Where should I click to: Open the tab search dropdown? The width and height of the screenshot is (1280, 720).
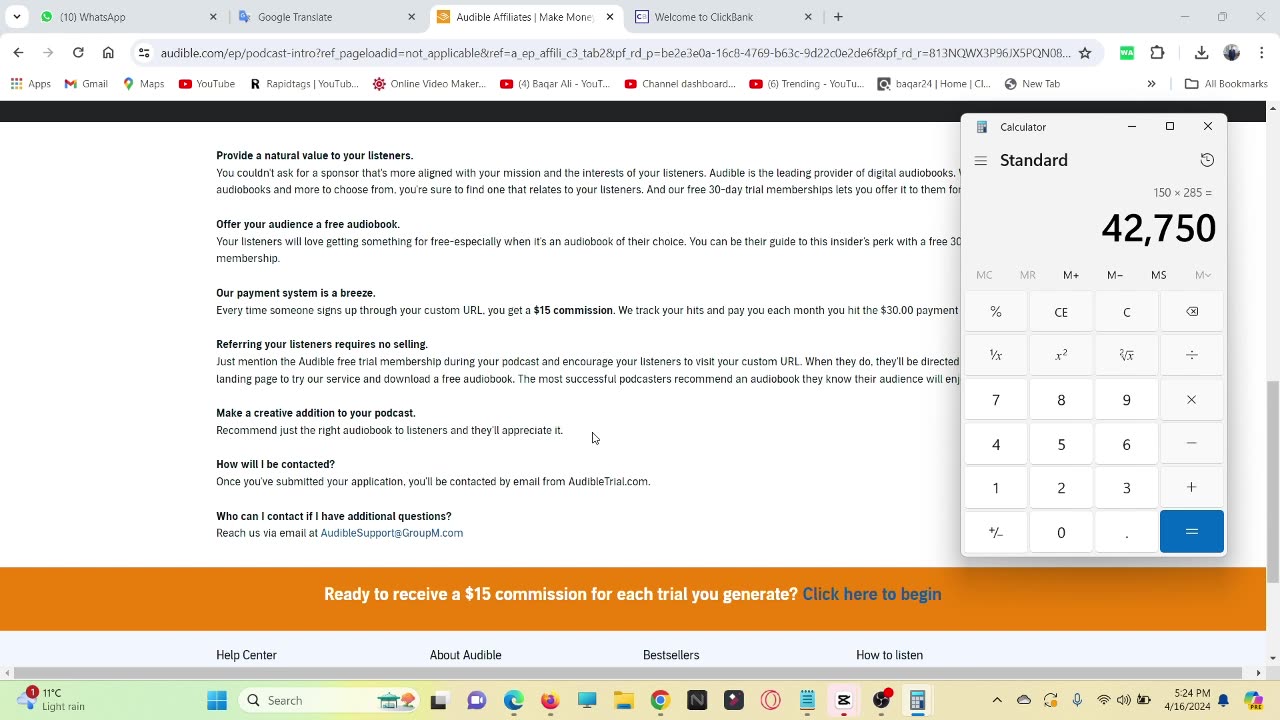(x=16, y=17)
